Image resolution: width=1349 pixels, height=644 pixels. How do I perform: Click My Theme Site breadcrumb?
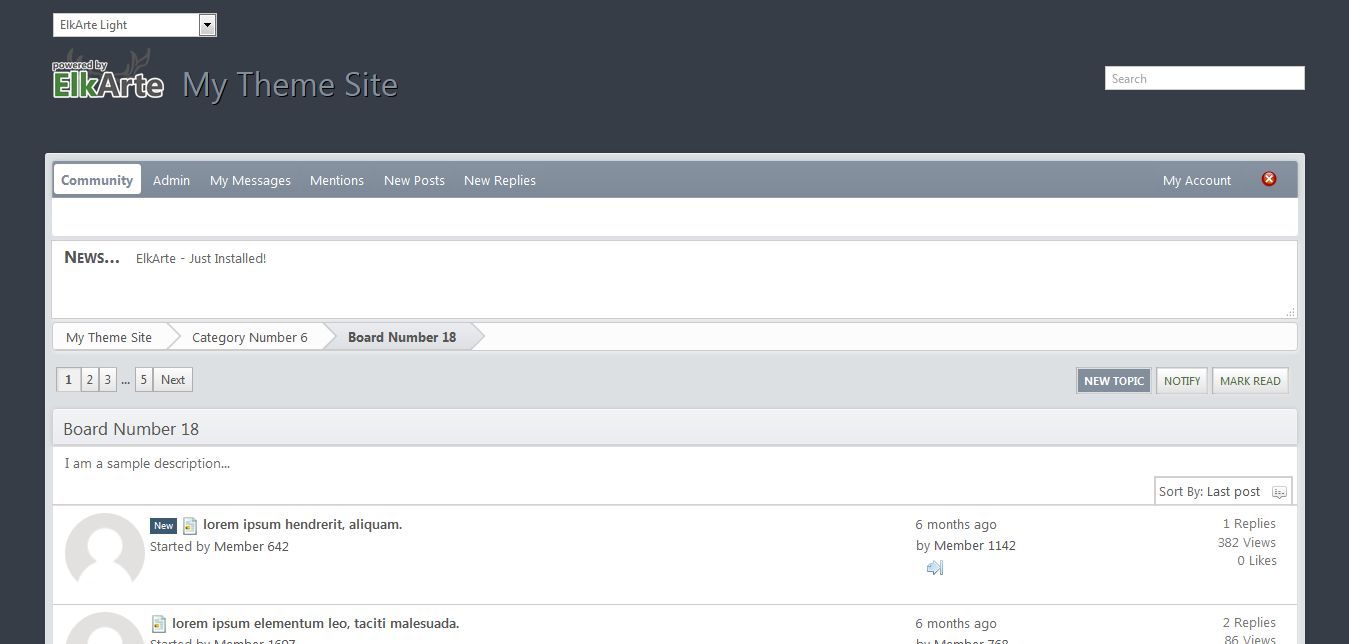click(x=109, y=337)
